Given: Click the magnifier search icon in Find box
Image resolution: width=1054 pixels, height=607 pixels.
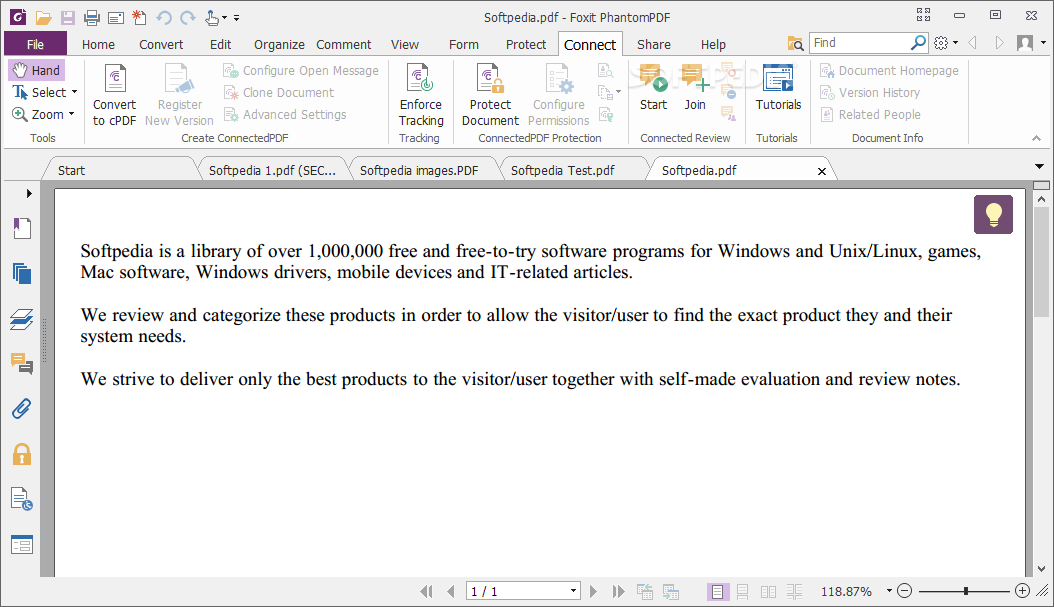Looking at the screenshot, I should pyautogui.click(x=918, y=43).
